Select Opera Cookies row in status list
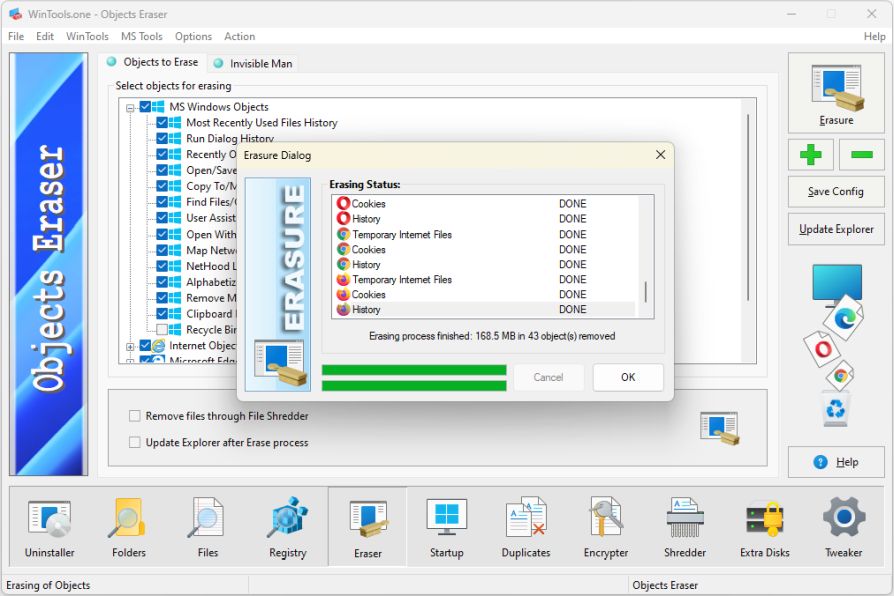Image resolution: width=894 pixels, height=596 pixels. 483,204
